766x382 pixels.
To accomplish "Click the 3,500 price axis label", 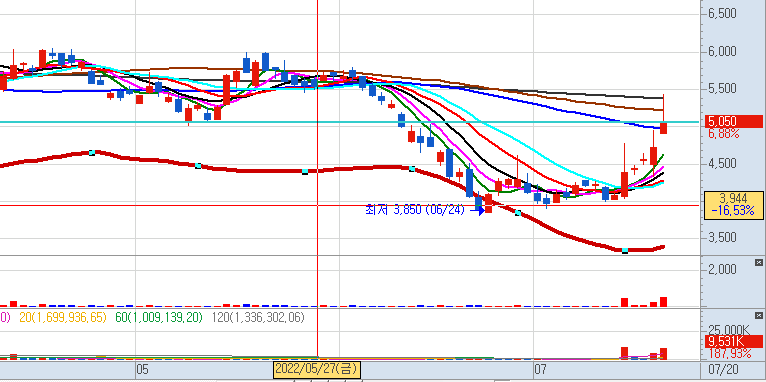I will pyautogui.click(x=723, y=238).
